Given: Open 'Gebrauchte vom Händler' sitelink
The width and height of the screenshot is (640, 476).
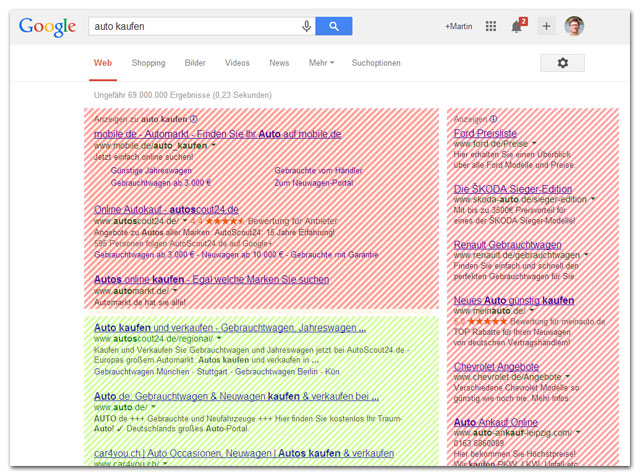Looking at the screenshot, I should point(318,170).
